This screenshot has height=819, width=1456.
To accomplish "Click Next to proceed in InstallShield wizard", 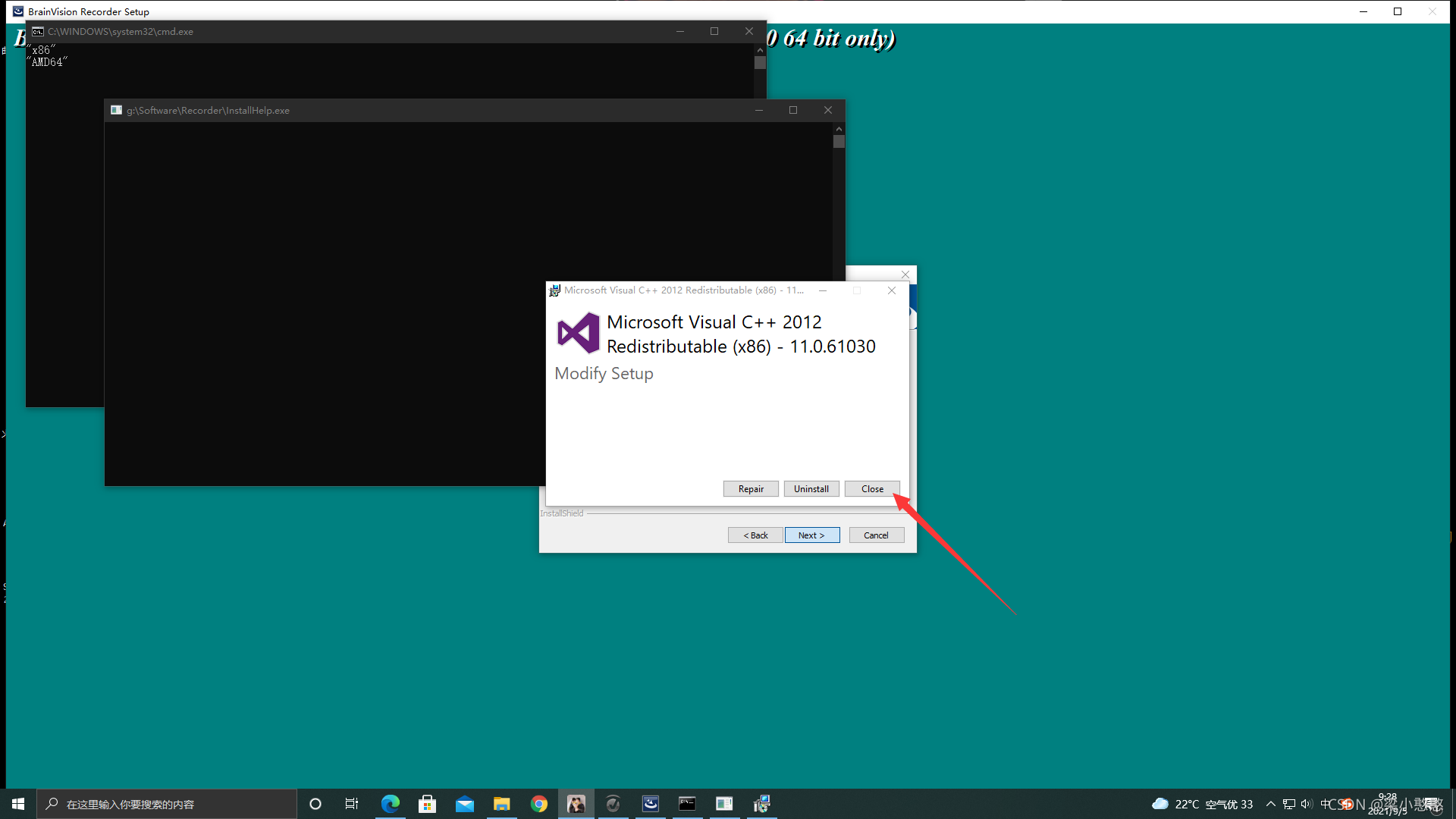I will click(811, 534).
